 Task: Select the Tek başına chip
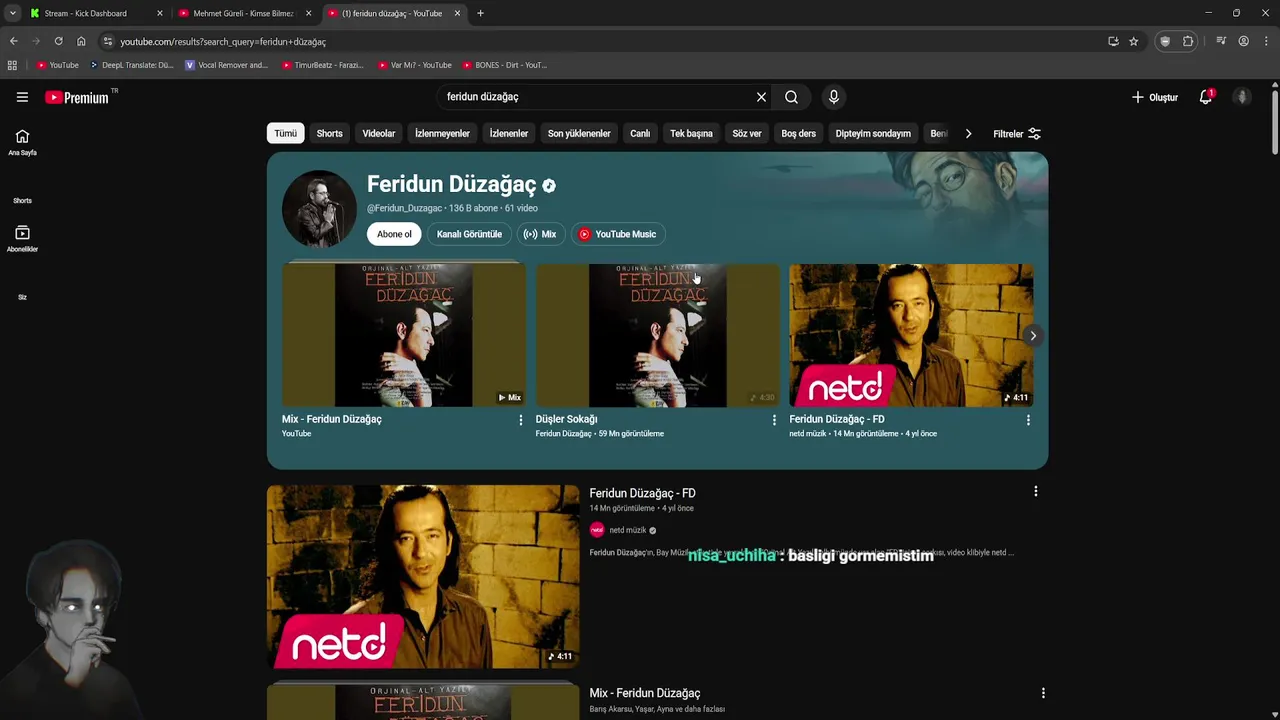click(691, 133)
